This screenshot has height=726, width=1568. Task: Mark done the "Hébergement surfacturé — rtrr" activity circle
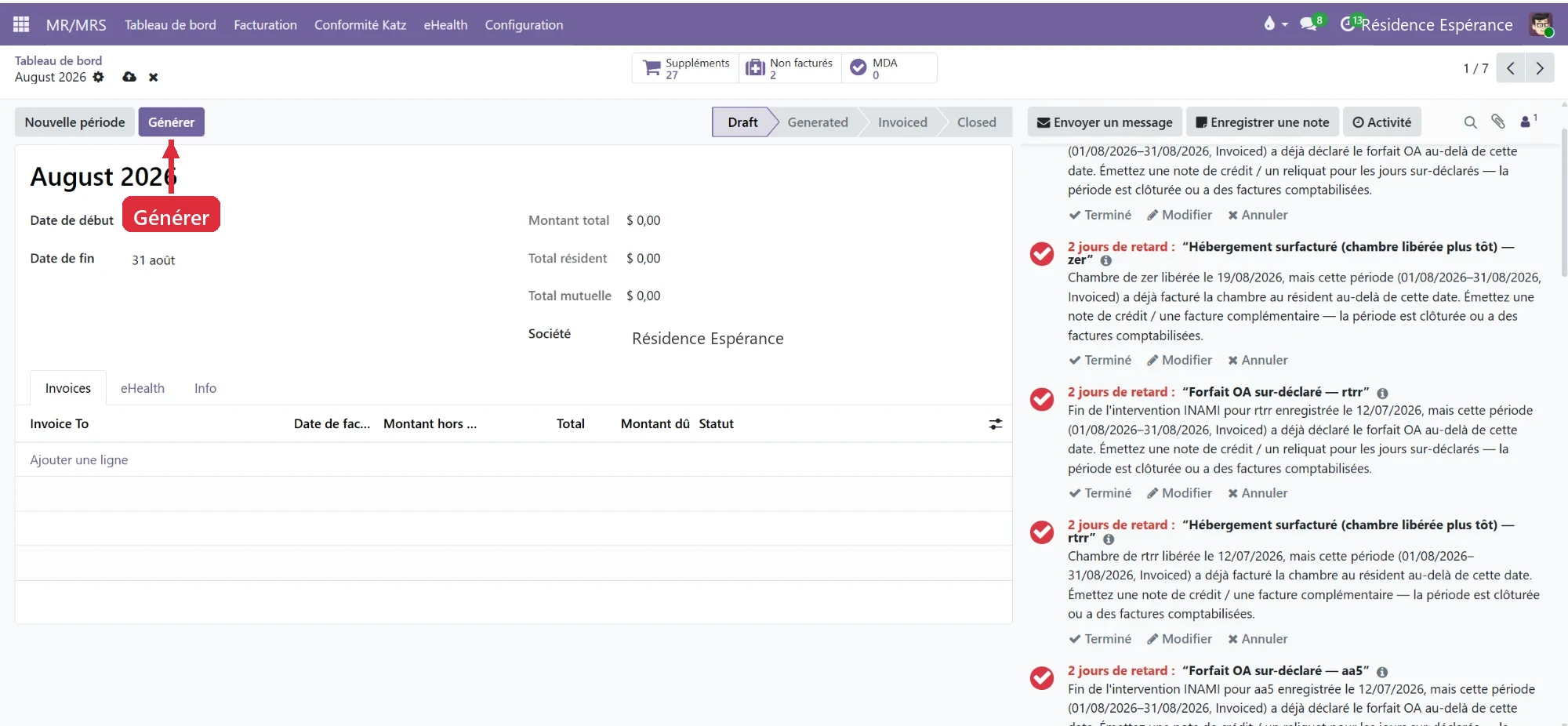coord(1042,532)
